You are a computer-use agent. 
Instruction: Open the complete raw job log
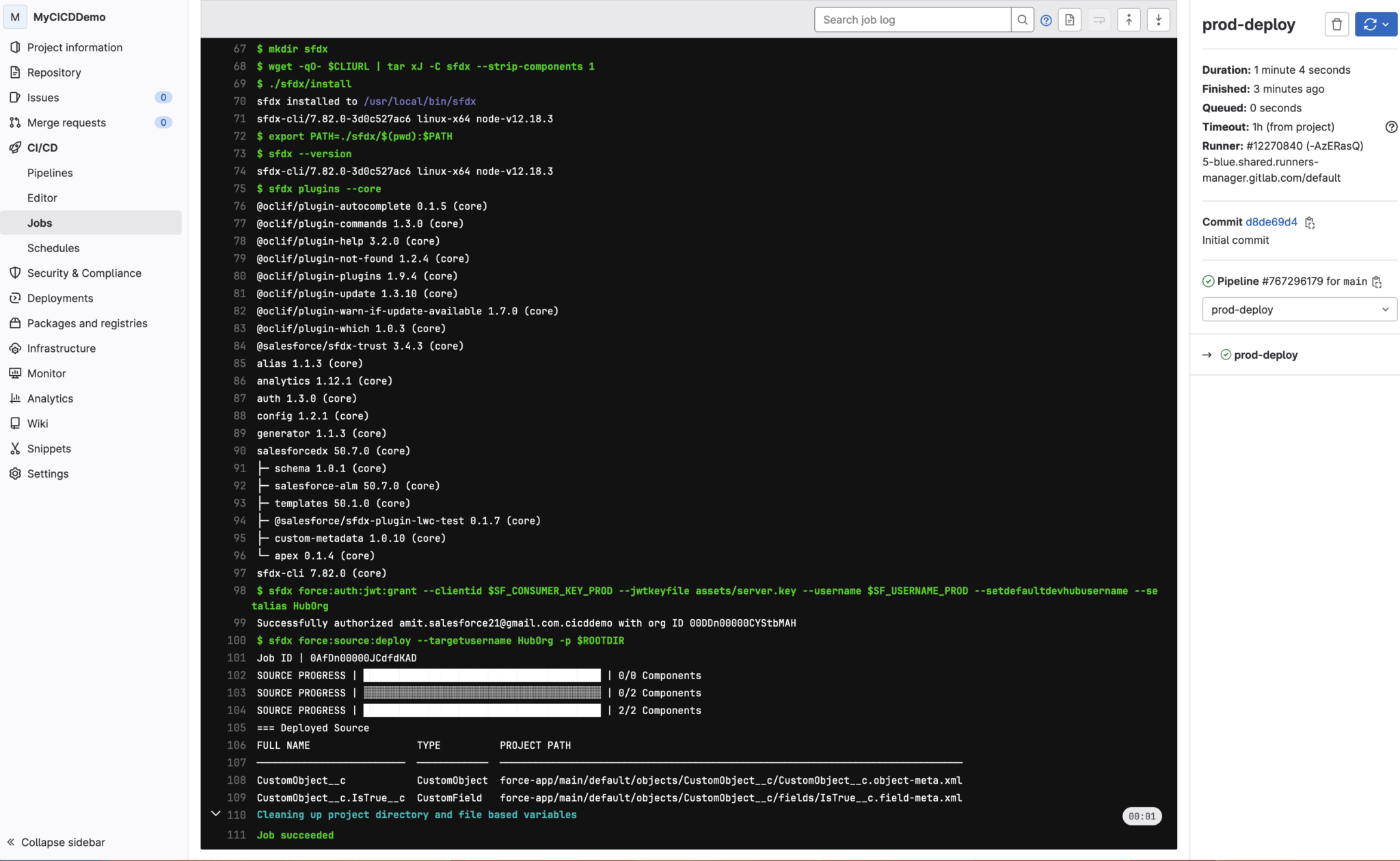coord(1069,19)
